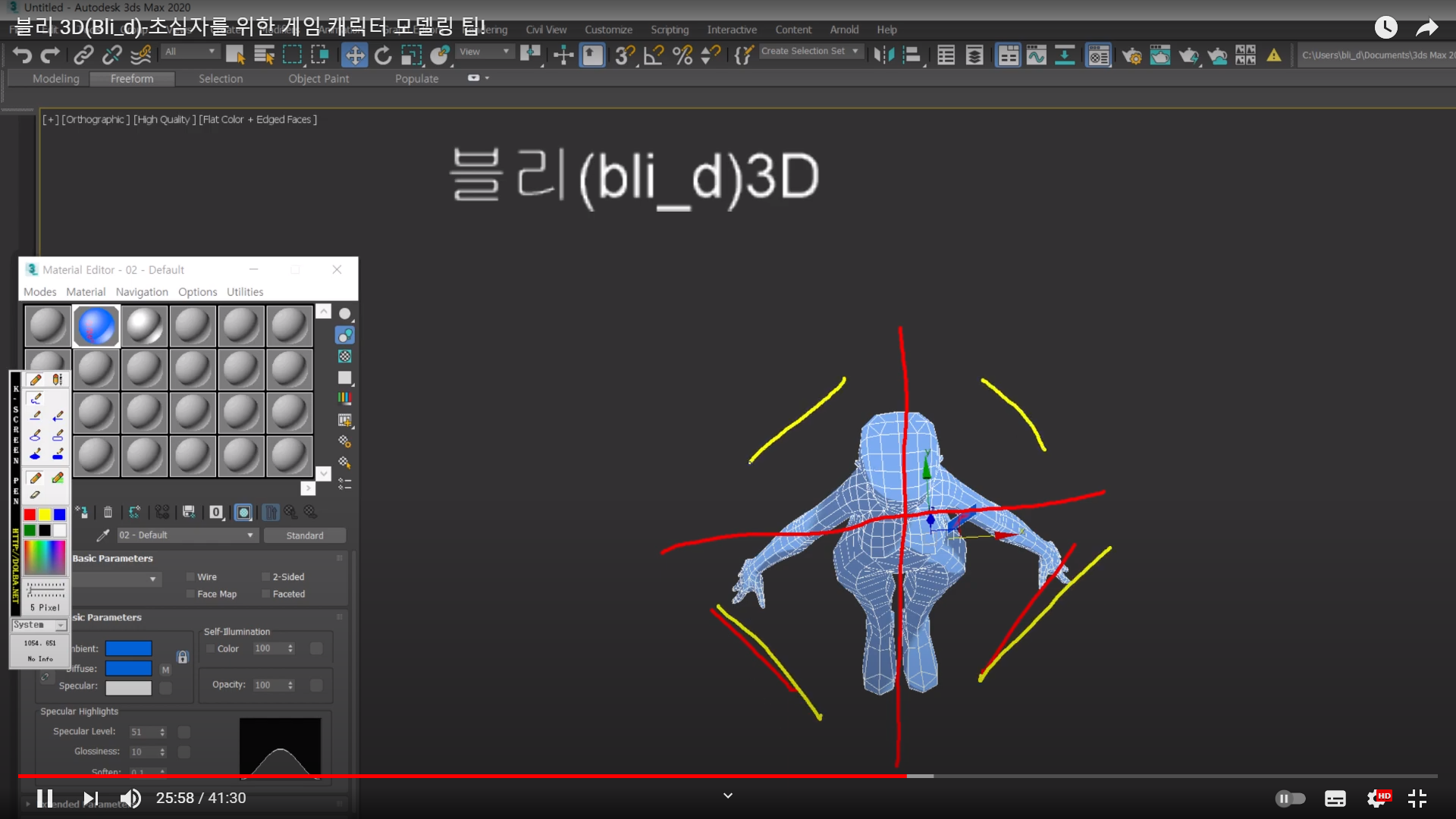
Task: Open Create Selection Set dropdown
Action: click(810, 51)
